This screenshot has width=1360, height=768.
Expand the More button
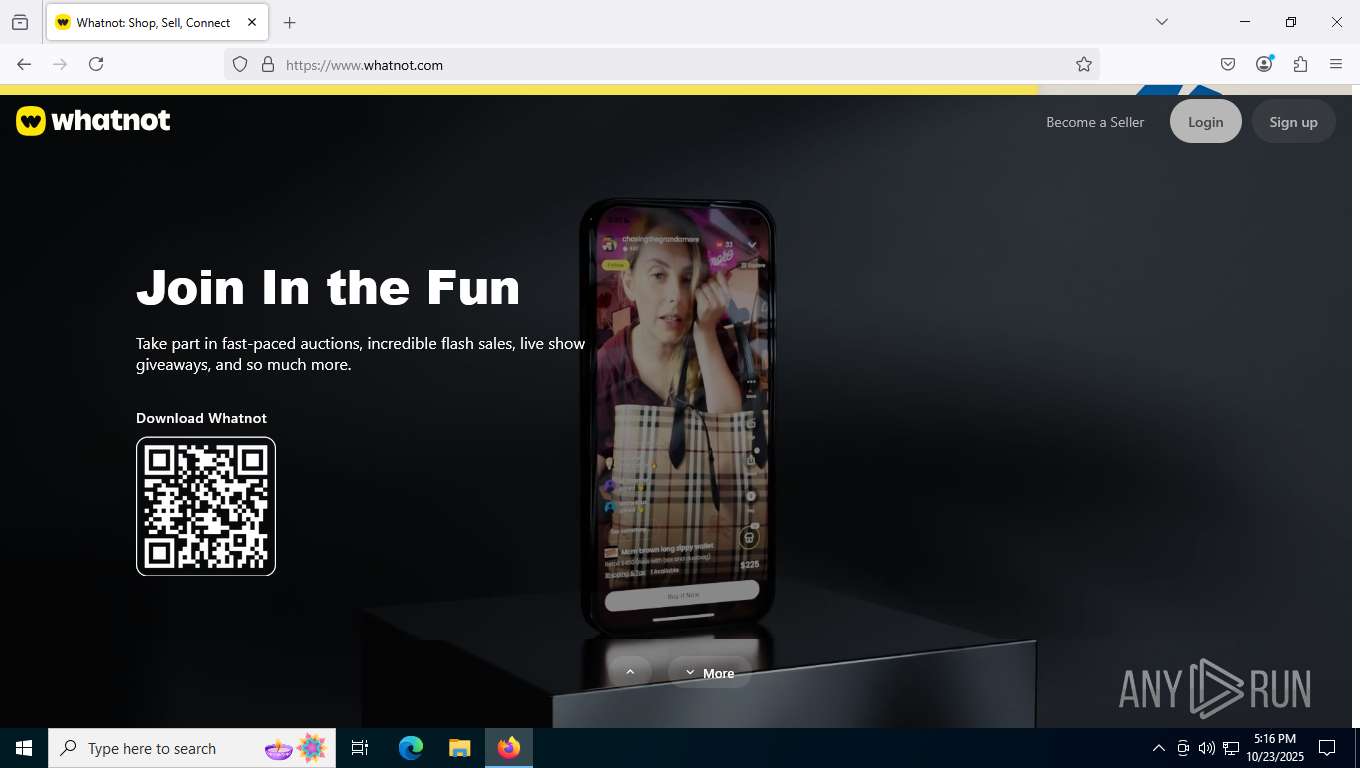(x=709, y=673)
